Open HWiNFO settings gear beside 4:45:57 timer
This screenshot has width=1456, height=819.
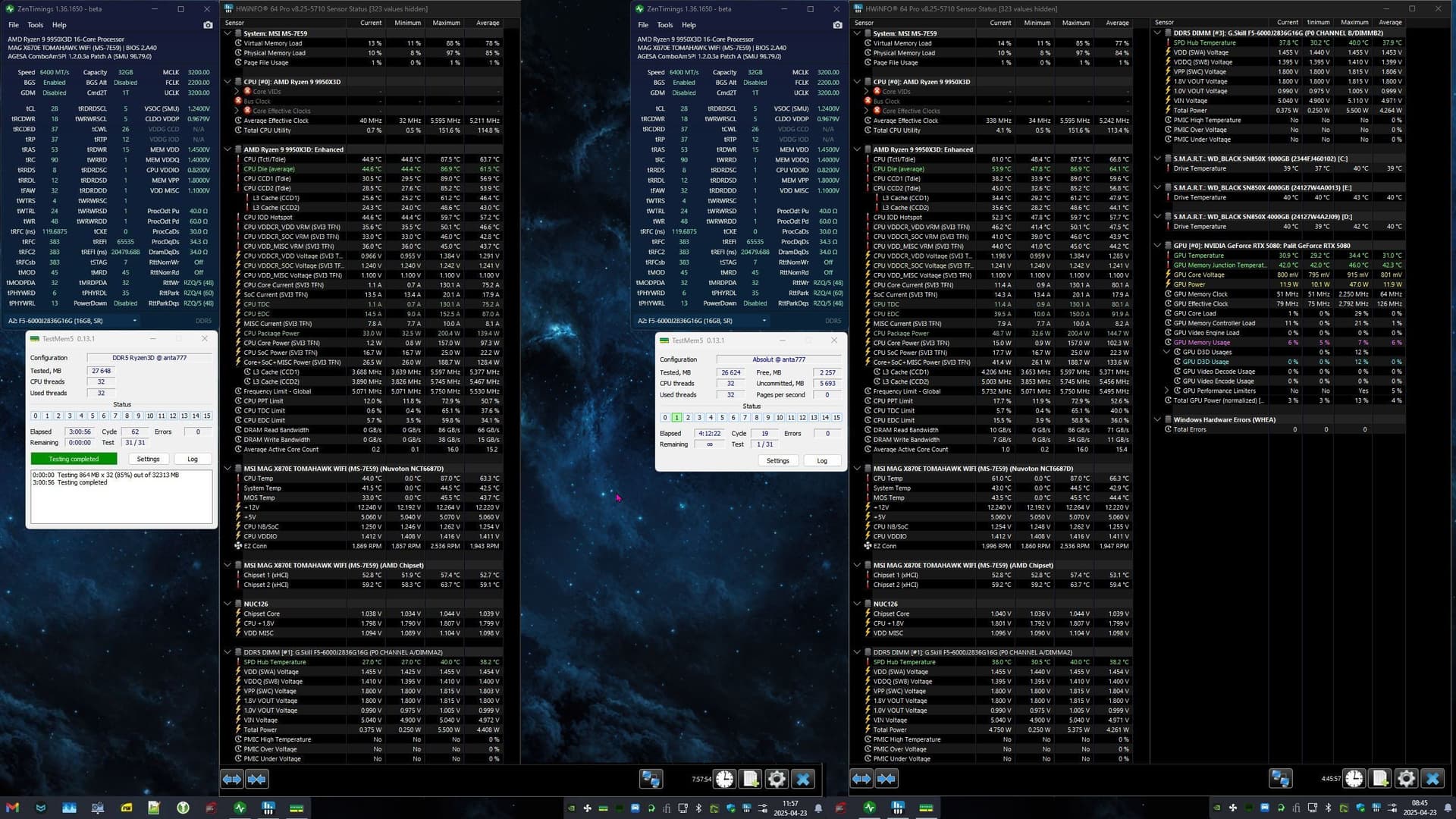[x=1406, y=779]
